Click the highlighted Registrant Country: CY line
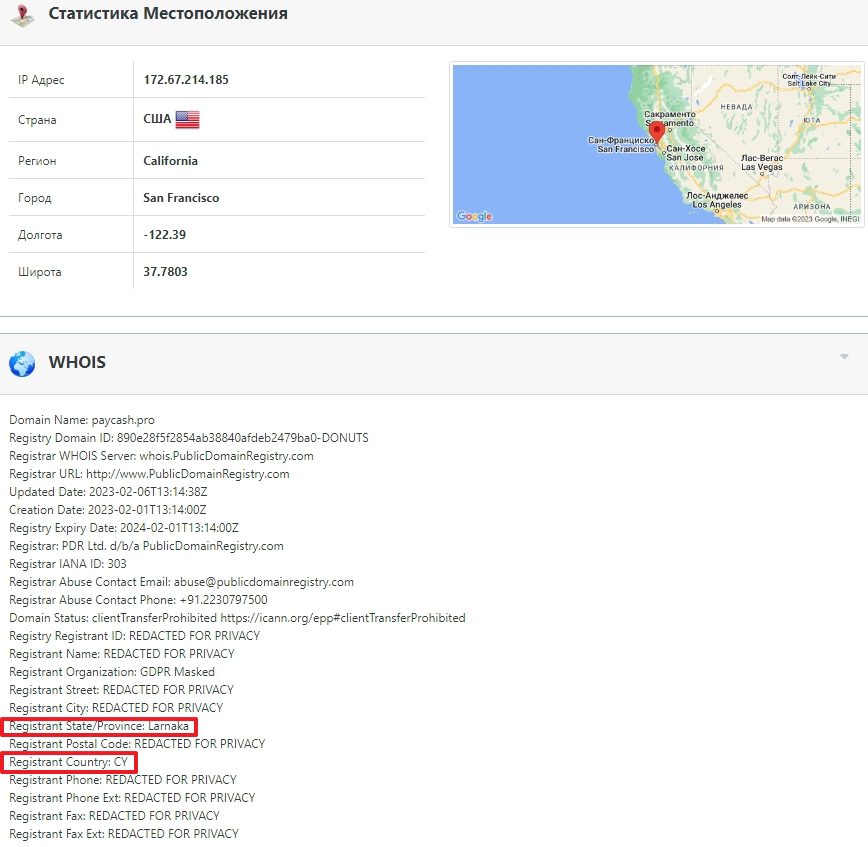Screen dimensions: 868x847 [68, 762]
